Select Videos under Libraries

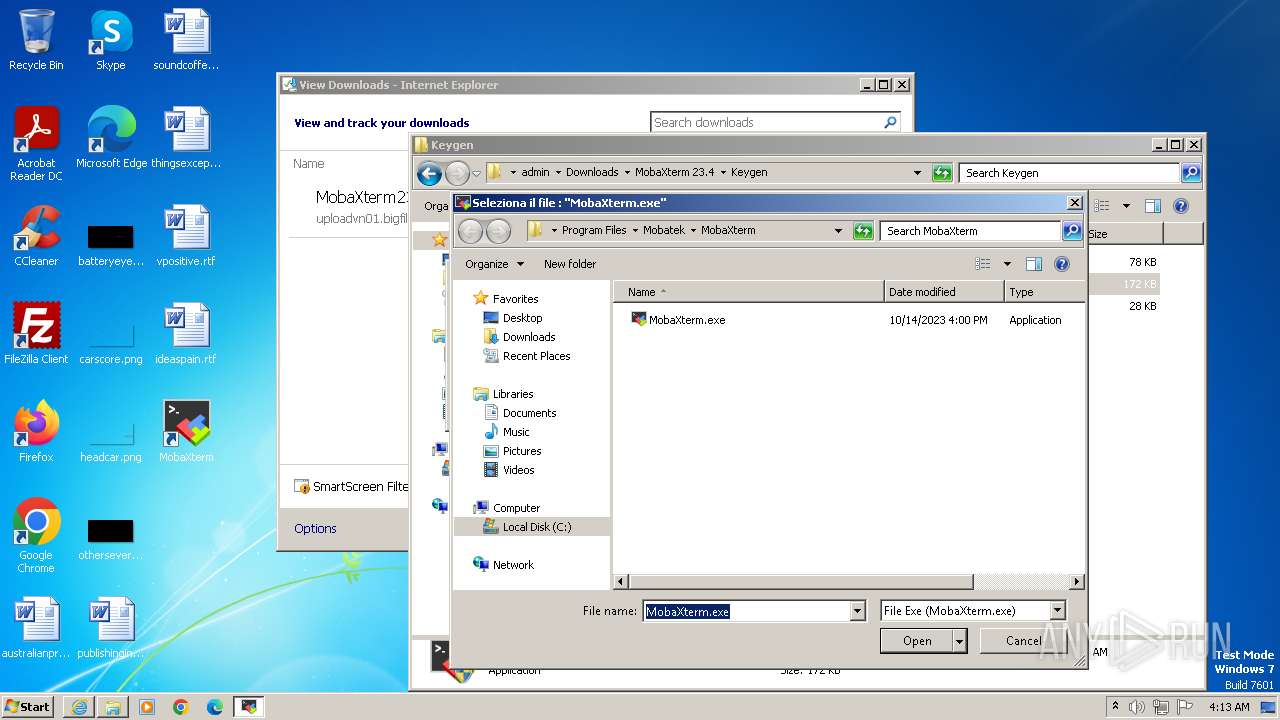[x=518, y=470]
